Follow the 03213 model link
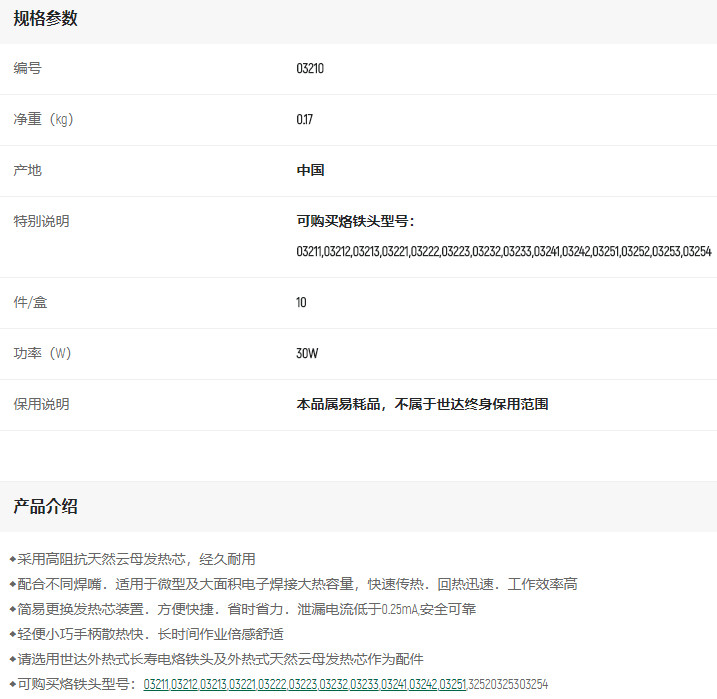The height and width of the screenshot is (699, 717). click(x=213, y=684)
